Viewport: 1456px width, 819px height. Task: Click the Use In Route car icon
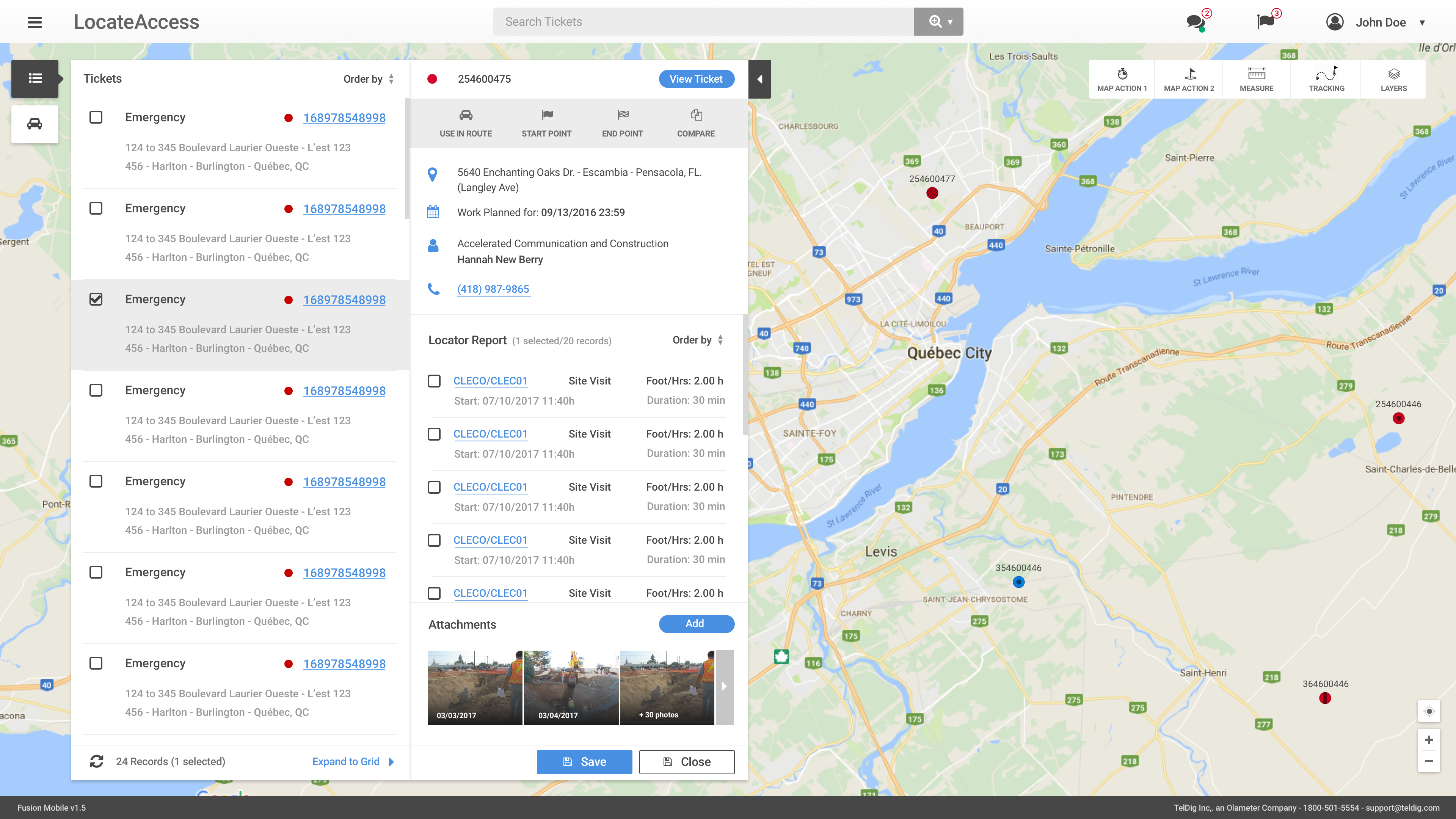[x=466, y=116]
